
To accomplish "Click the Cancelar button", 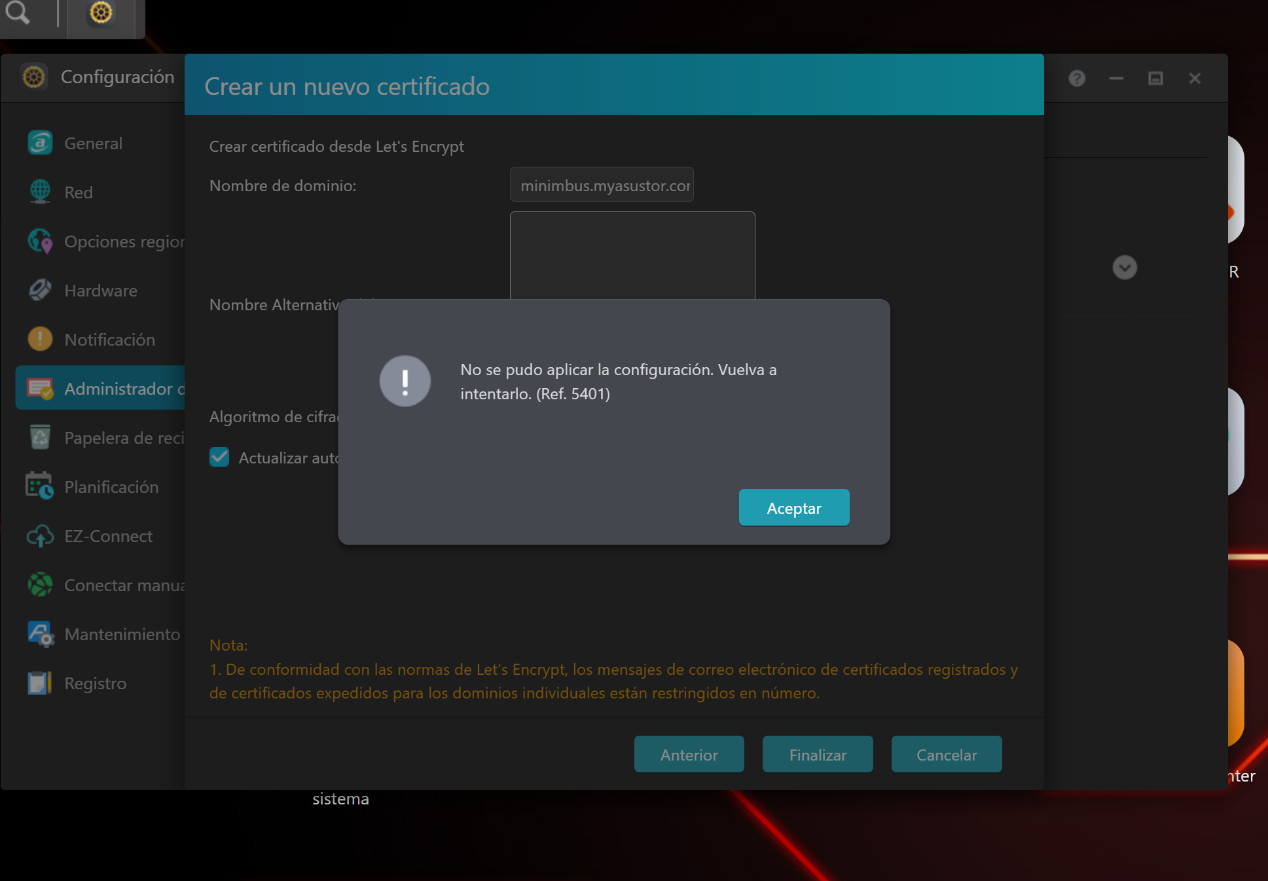I will (x=946, y=755).
